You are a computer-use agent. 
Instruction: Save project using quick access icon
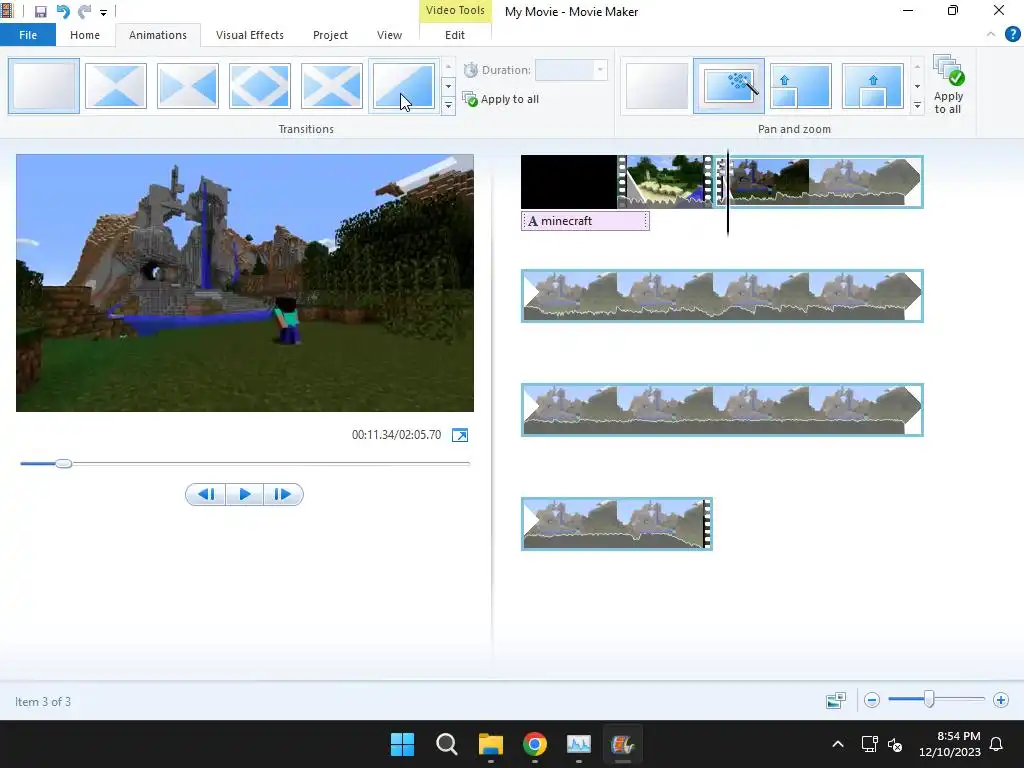40,12
